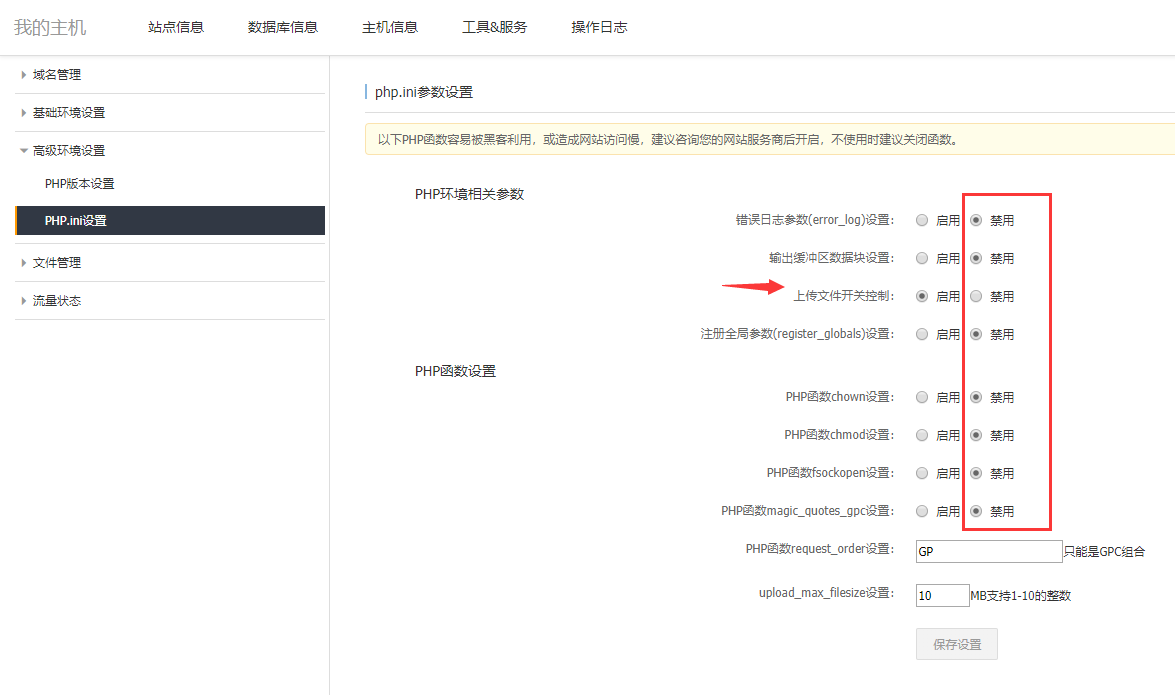Open the 数据库信息 menu
The image size is (1175, 695).
pos(284,27)
